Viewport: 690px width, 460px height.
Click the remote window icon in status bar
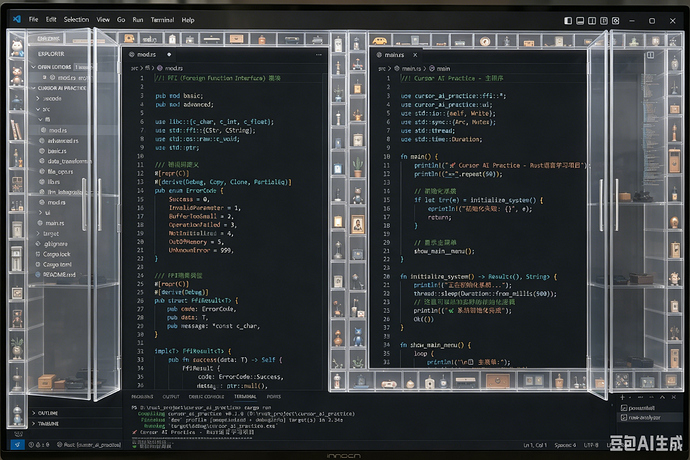tap(17, 445)
